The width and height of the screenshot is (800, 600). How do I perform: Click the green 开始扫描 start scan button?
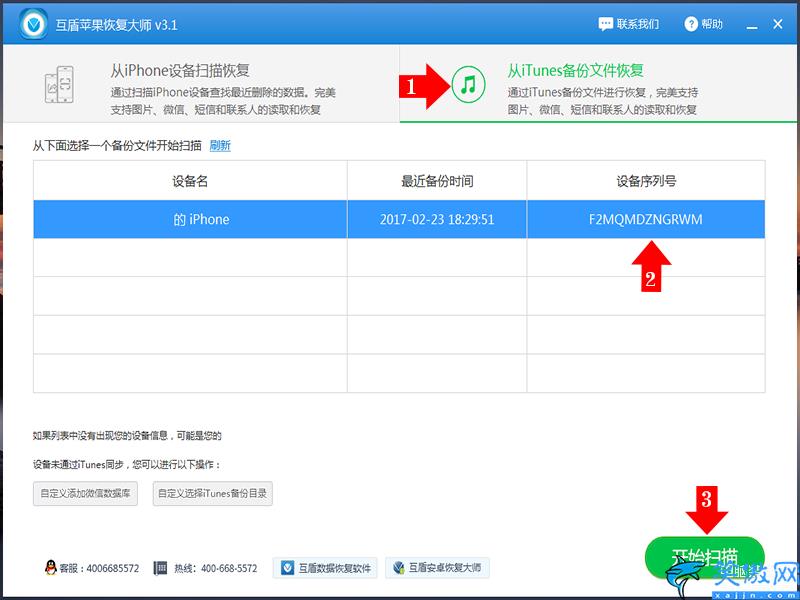(x=705, y=557)
